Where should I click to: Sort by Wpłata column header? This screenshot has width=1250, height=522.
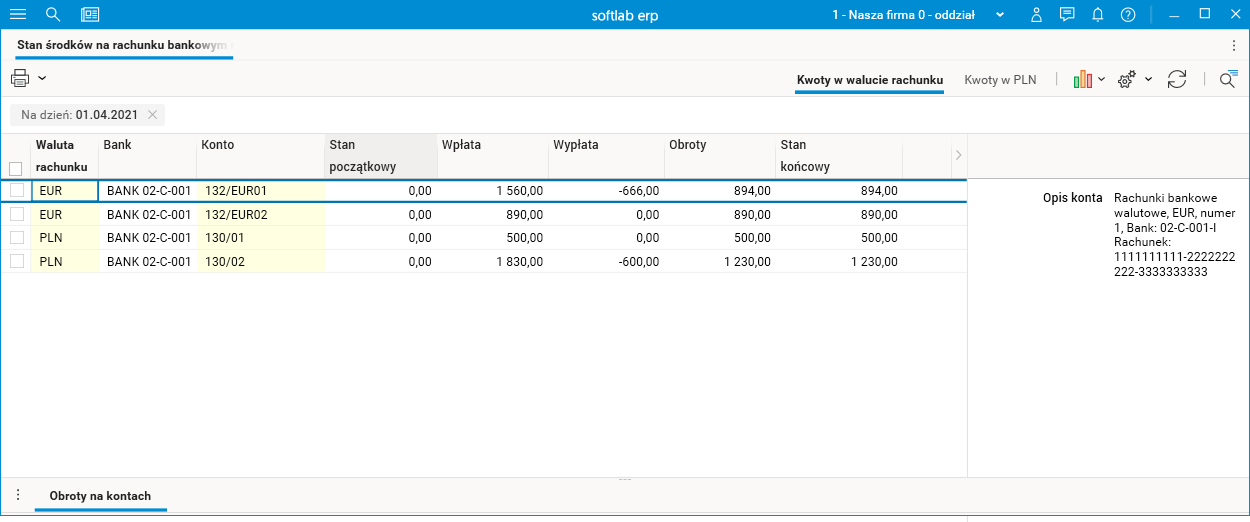click(x=492, y=155)
